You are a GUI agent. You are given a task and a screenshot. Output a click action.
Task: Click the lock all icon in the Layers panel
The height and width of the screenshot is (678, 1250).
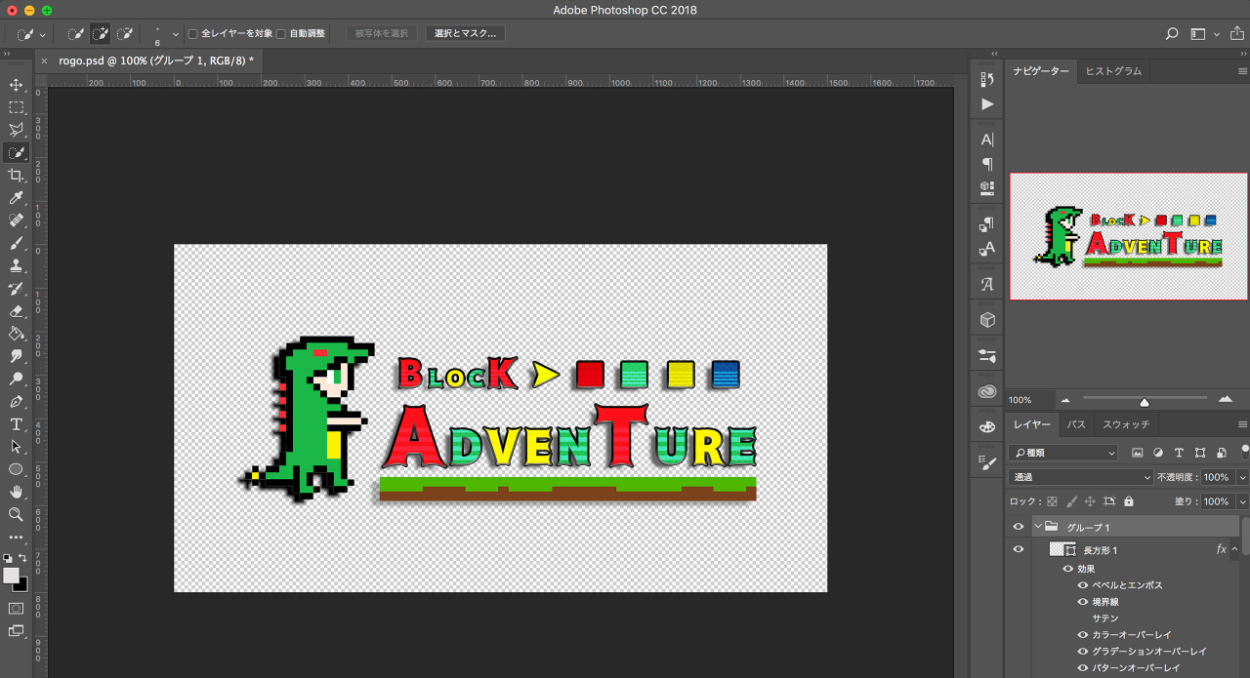point(1129,501)
